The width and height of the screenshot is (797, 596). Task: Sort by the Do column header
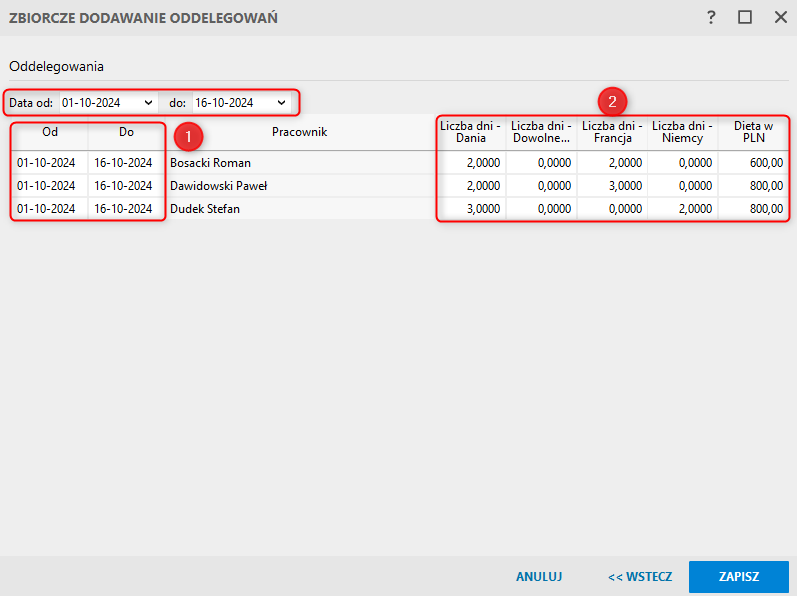point(126,132)
